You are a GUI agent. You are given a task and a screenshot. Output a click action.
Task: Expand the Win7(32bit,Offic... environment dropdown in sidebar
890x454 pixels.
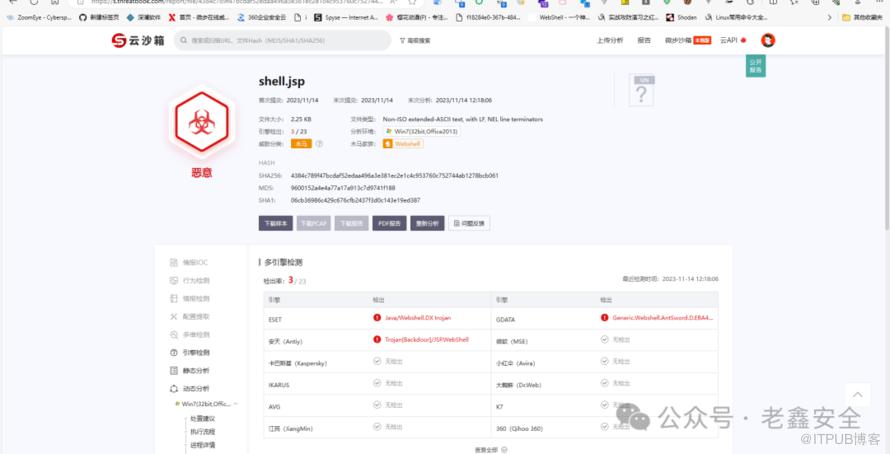(208, 404)
